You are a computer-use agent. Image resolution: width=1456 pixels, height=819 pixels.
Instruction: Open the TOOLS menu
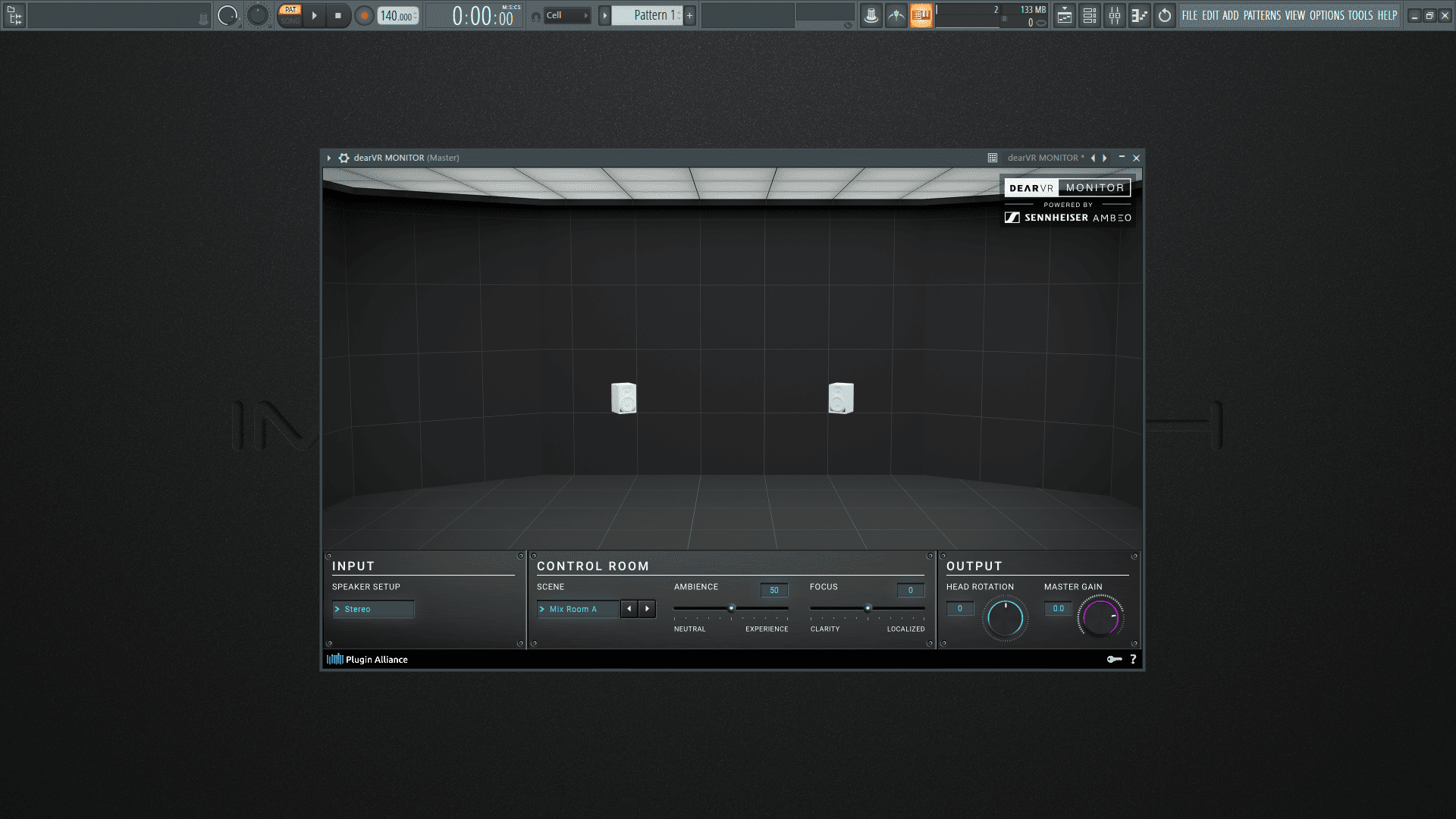[1360, 15]
